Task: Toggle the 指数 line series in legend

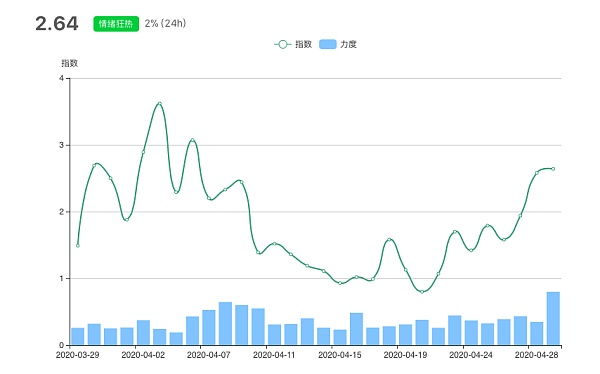Action: 293,44
